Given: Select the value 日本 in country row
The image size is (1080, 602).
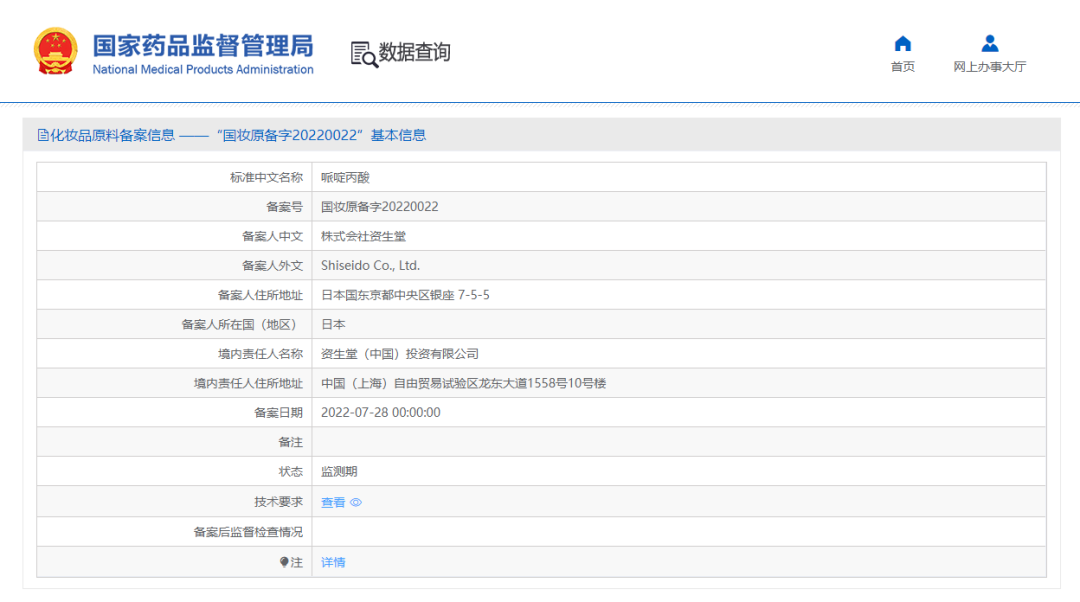Looking at the screenshot, I should click(333, 324).
